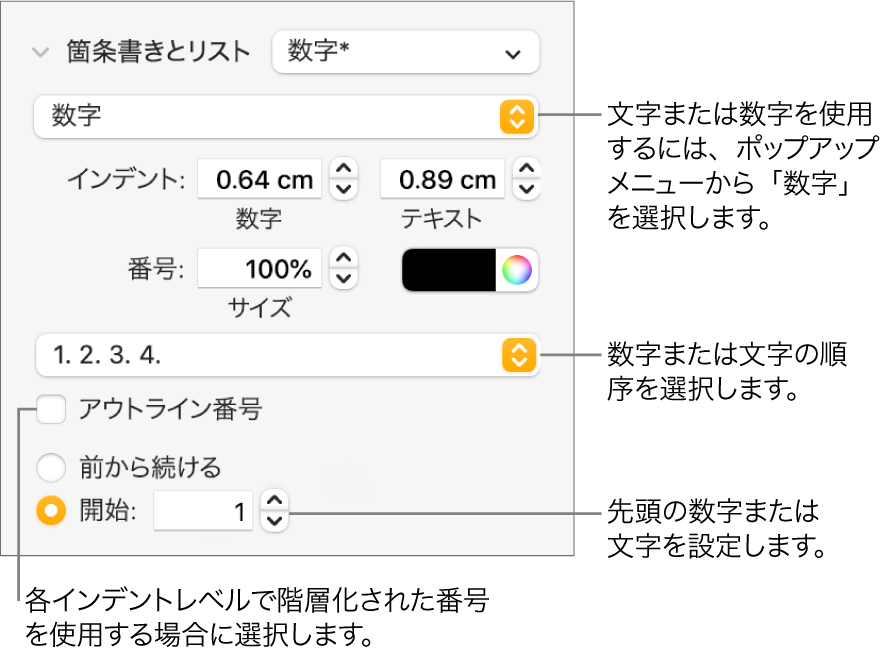Open the 数字 bullet type popup menu
Image resolution: width=891 pixels, height=657 pixels.
pyautogui.click(x=285, y=117)
